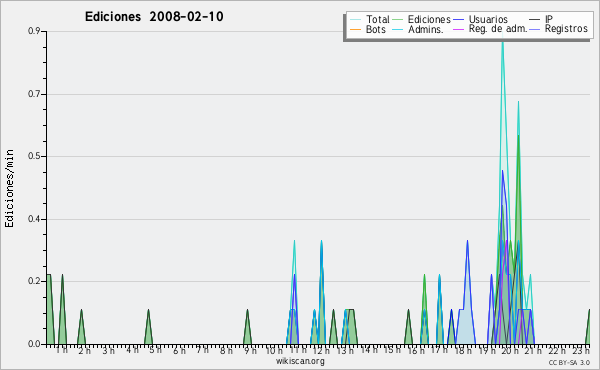Click the Ediciones legend green line
Screen dimensions: 600x370
click(398, 20)
